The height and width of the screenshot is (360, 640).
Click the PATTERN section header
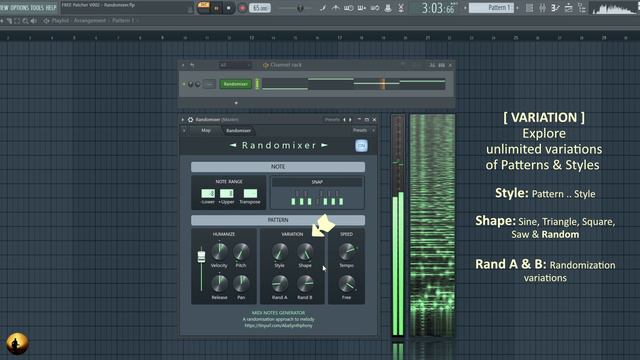click(278, 220)
